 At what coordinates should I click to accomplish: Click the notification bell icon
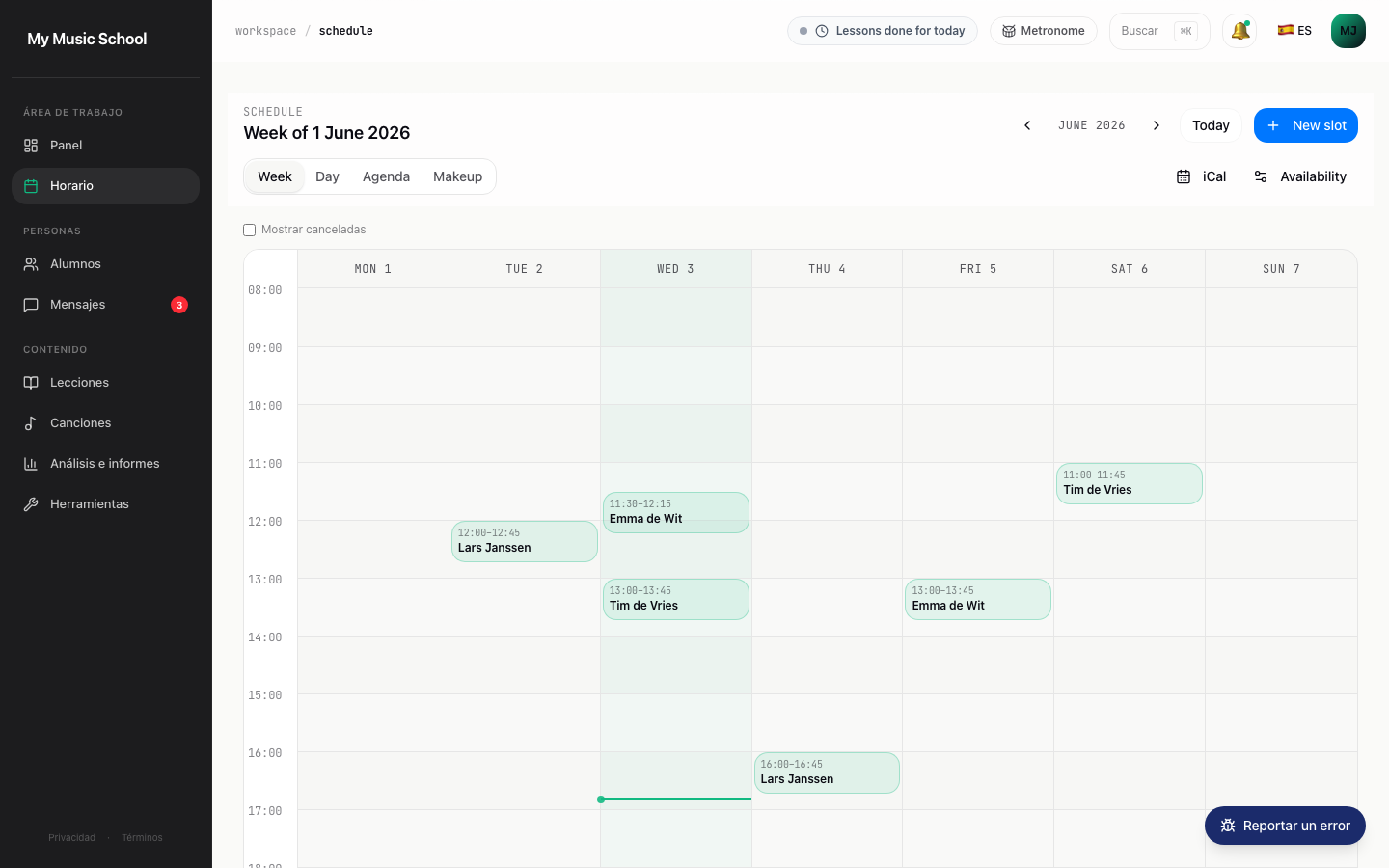1239,31
